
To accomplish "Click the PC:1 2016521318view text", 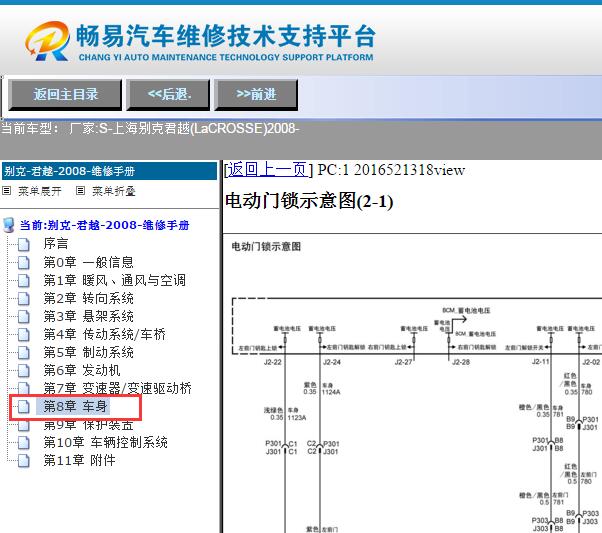I will 391,170.
